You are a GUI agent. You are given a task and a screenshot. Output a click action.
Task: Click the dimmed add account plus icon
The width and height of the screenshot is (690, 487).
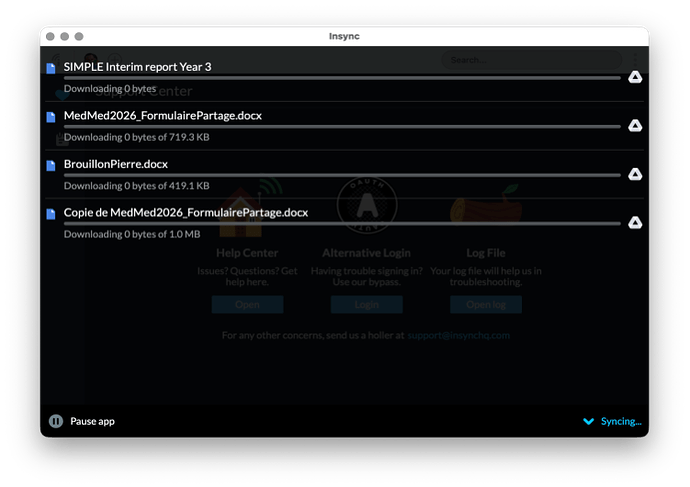pyautogui.click(x=115, y=59)
